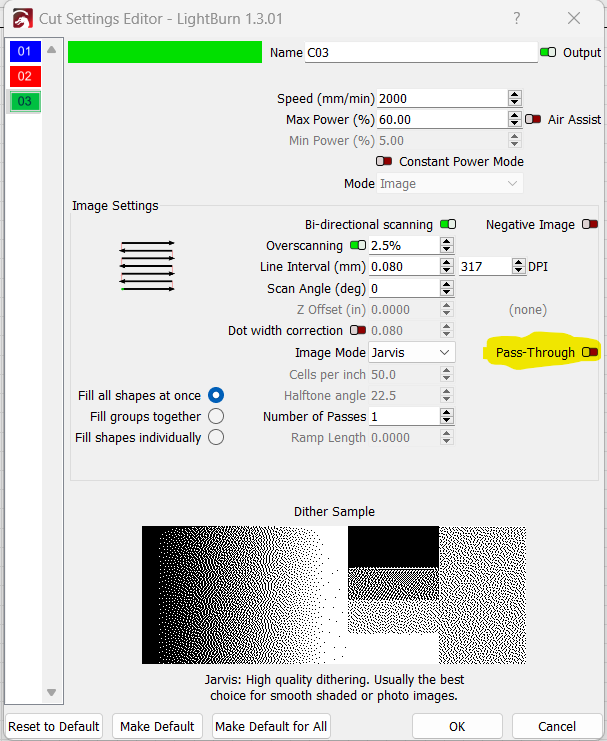Click the help question mark icon
The width and height of the screenshot is (607, 741).
point(517,18)
